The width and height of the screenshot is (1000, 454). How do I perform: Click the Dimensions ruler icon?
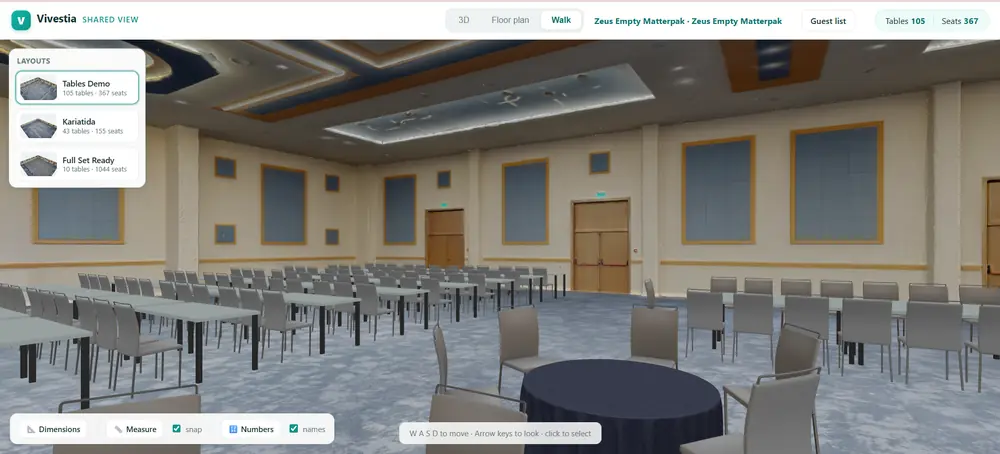(x=31, y=429)
